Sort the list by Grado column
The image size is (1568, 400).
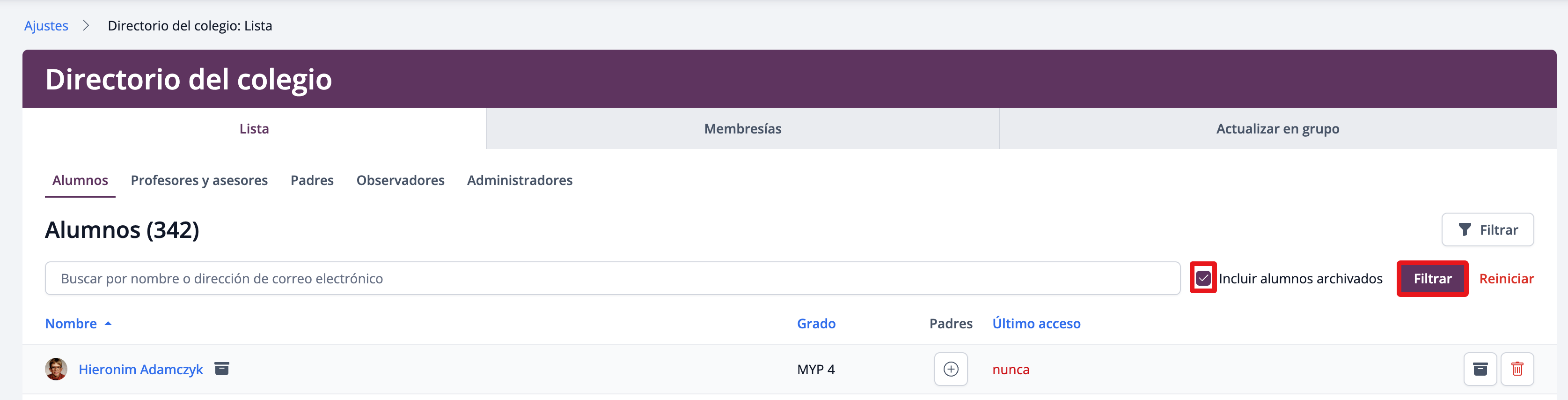point(816,324)
